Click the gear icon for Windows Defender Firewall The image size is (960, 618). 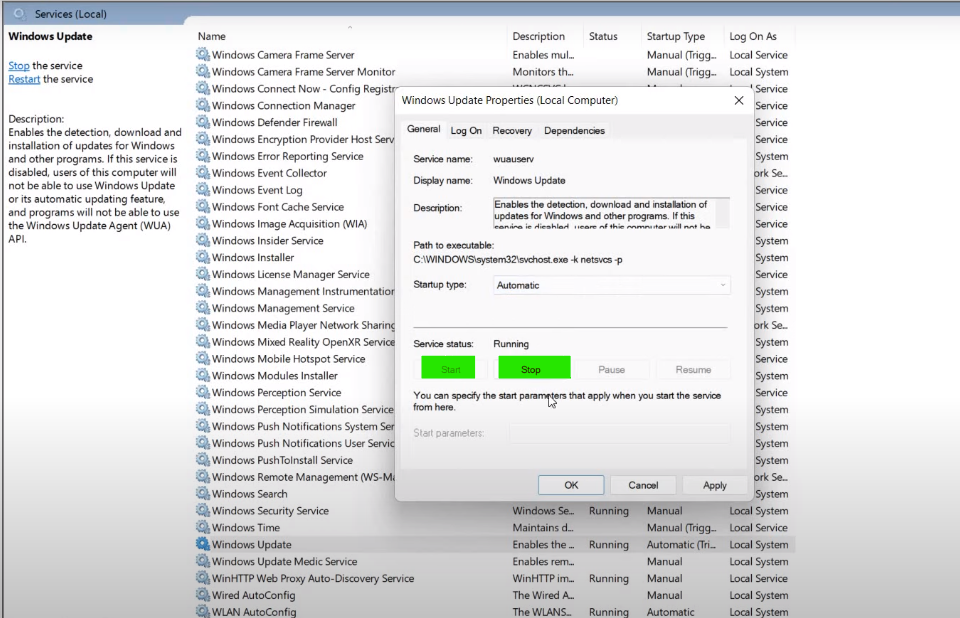(202, 122)
